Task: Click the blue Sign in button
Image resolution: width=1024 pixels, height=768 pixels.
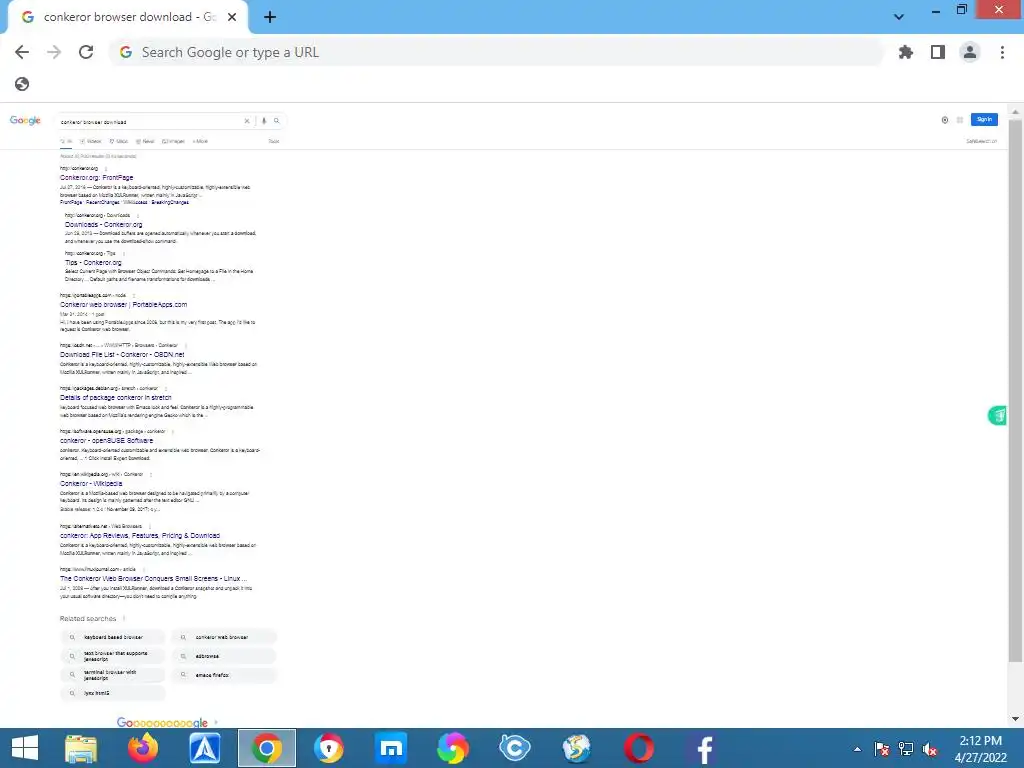Action: point(984,120)
